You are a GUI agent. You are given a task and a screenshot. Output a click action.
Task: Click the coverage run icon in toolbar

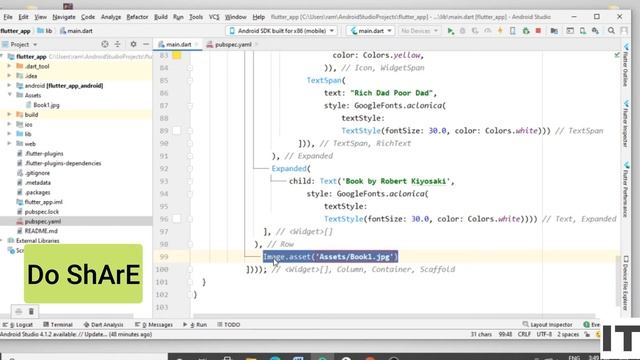[475, 31]
